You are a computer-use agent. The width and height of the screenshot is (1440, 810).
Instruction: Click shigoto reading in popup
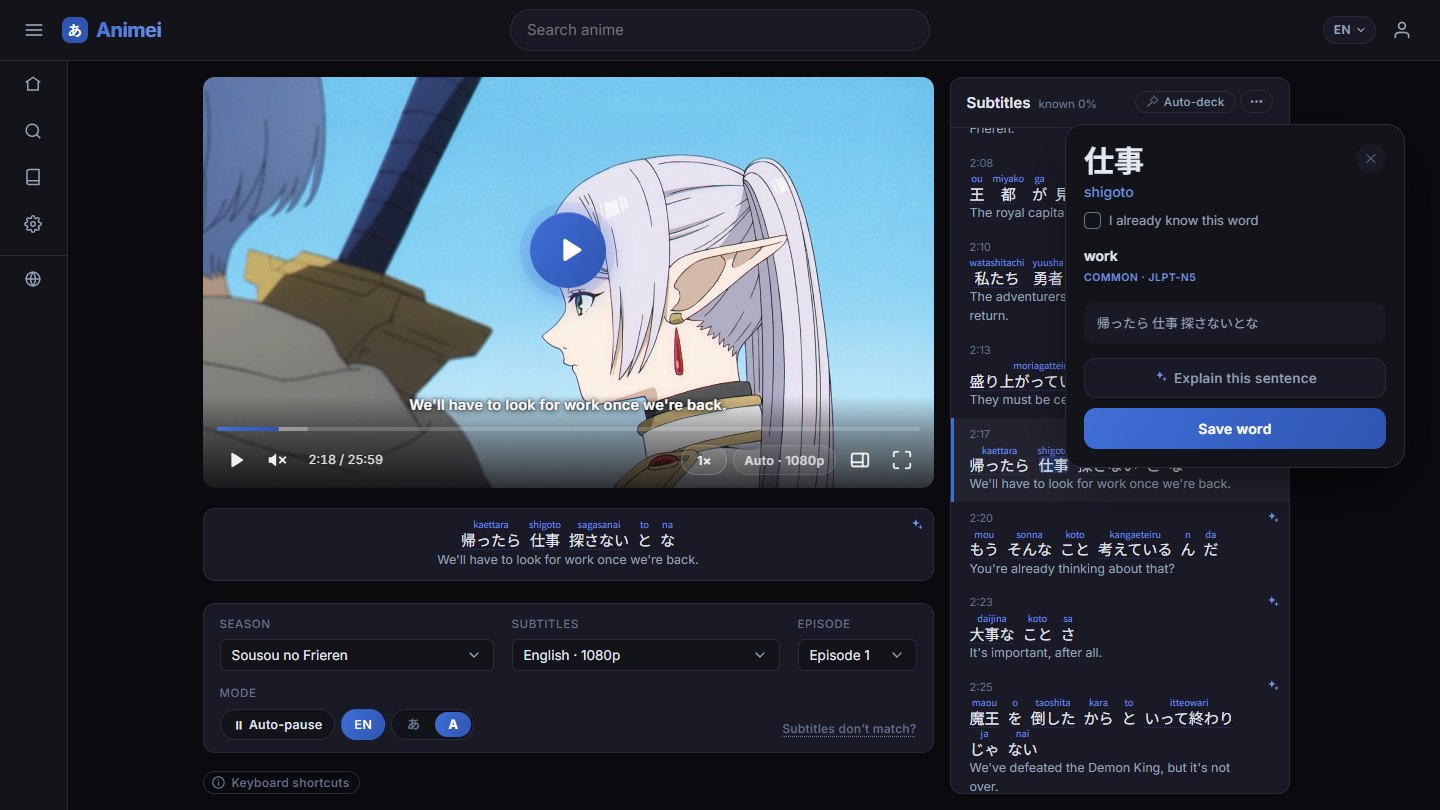click(x=1109, y=192)
